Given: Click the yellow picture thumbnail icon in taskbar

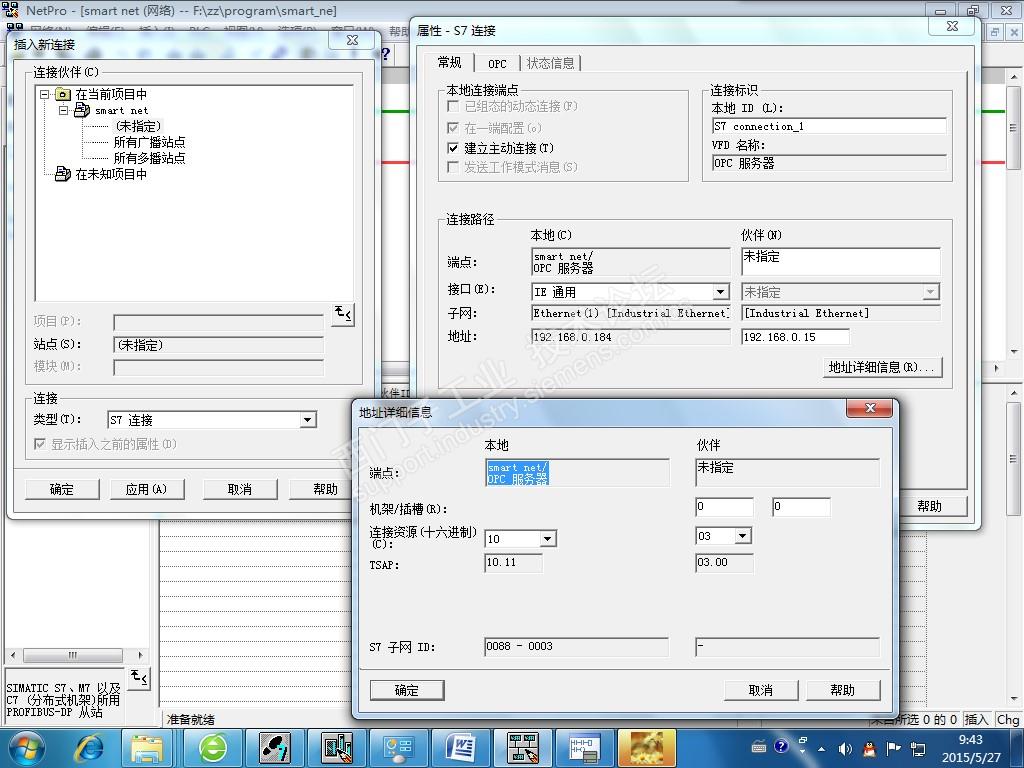Looking at the screenshot, I should click(x=647, y=748).
